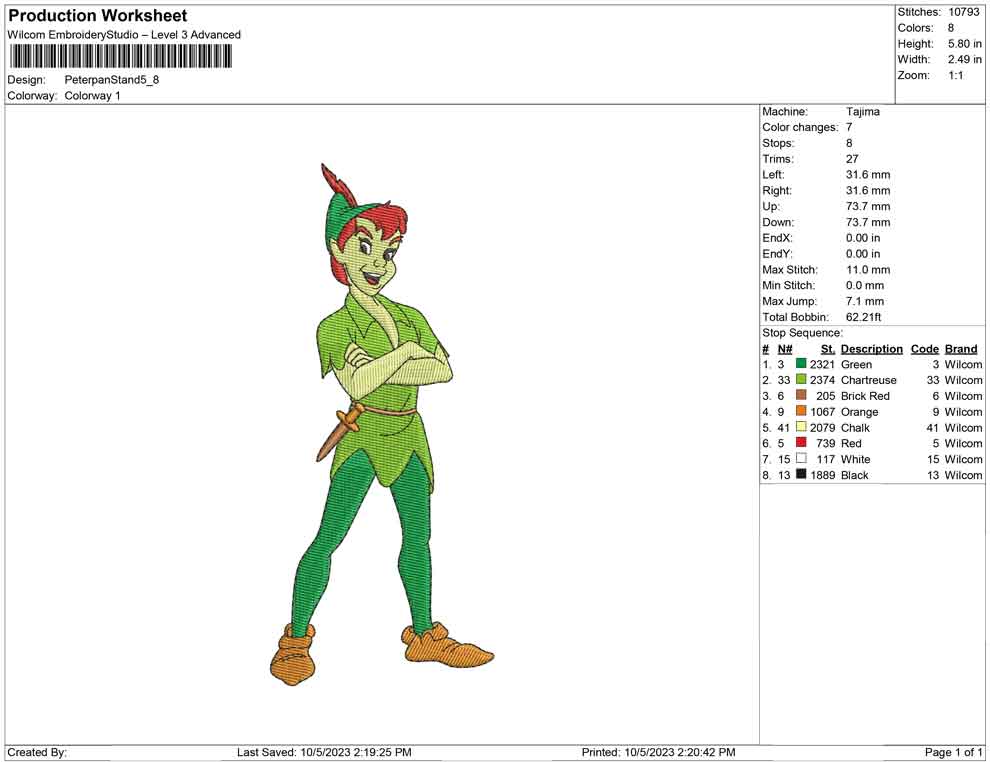This screenshot has height=762, width=990.
Task: Click the 'Page 1 of 1' footer text
Action: click(953, 752)
